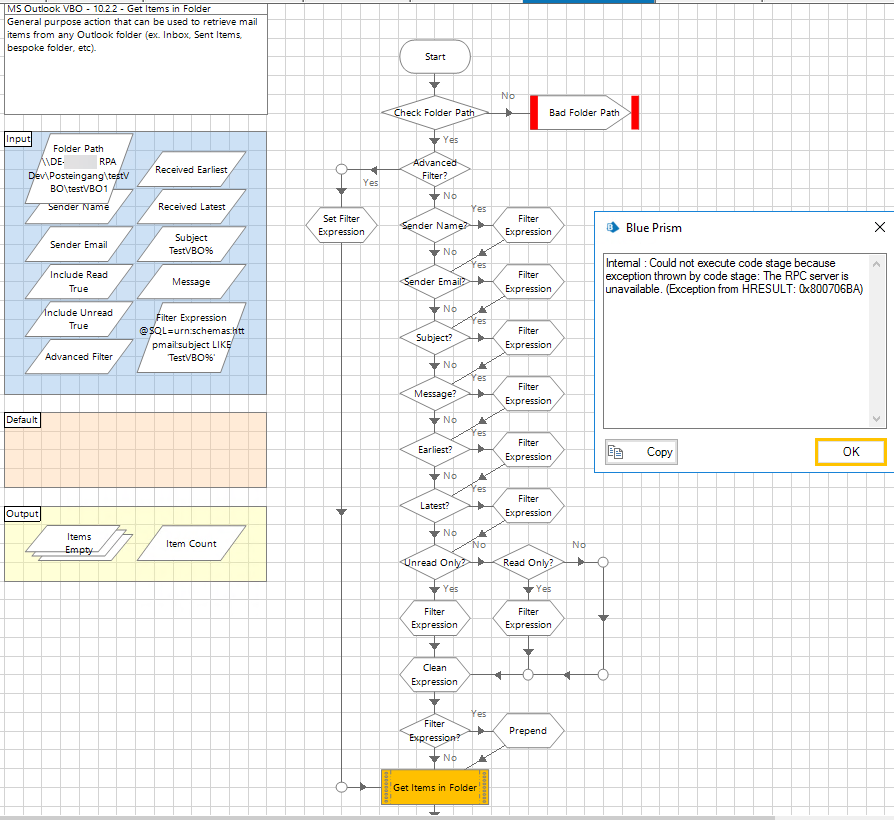The height and width of the screenshot is (820, 894).
Task: Select the Filter Expression? decision stage
Action: click(434, 730)
